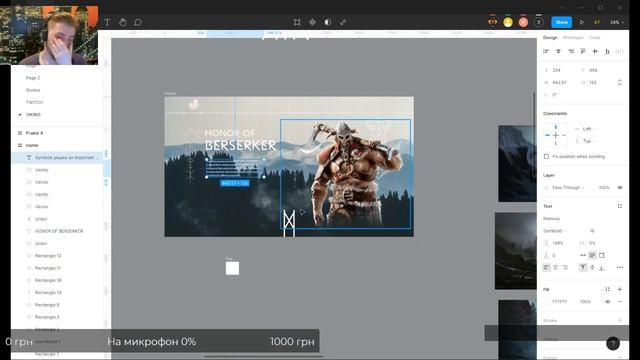
Task: Open the vertical constraint Top dropdown
Action: pyautogui.click(x=586, y=141)
